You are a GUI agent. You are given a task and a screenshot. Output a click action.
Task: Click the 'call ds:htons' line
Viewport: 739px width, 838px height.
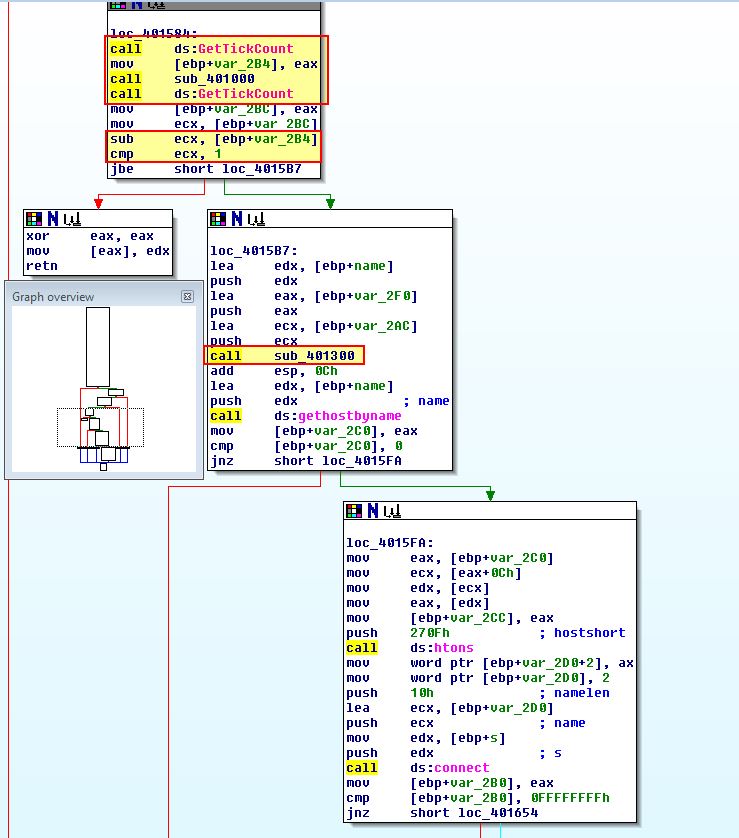click(410, 648)
